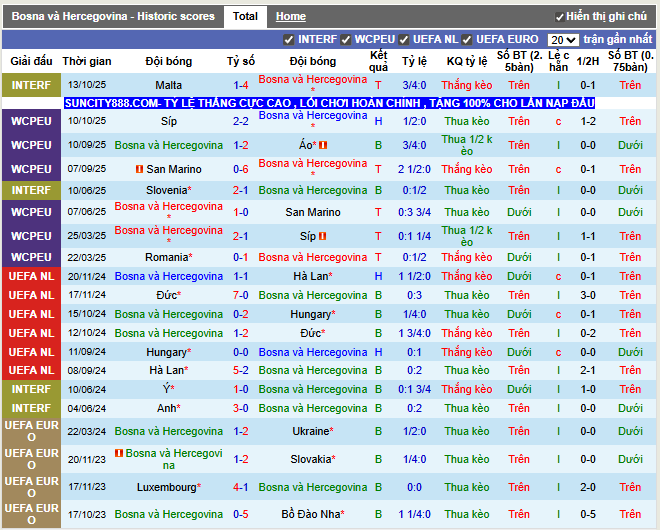This screenshot has height=530, width=660.
Task: Click the 3-0 score of Anh match
Action: pos(241,408)
